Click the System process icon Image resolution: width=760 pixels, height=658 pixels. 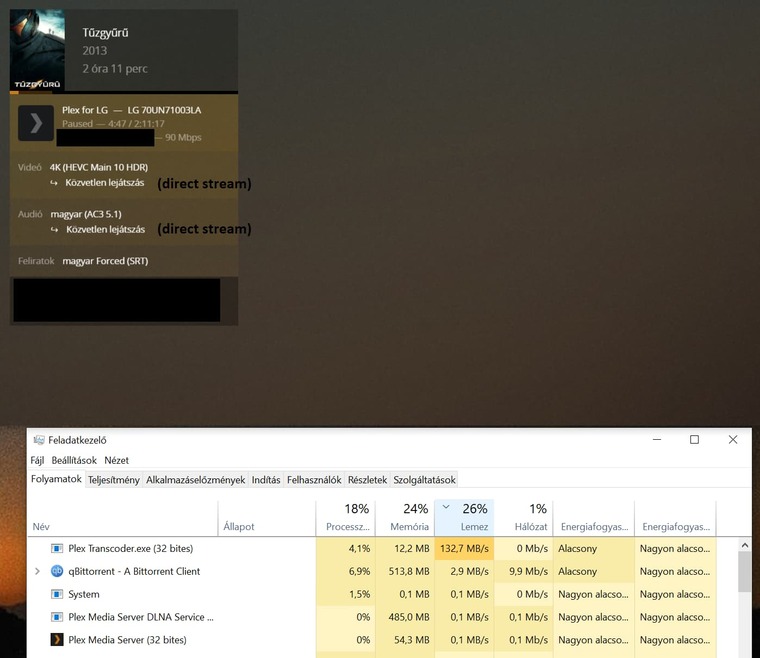coord(57,594)
